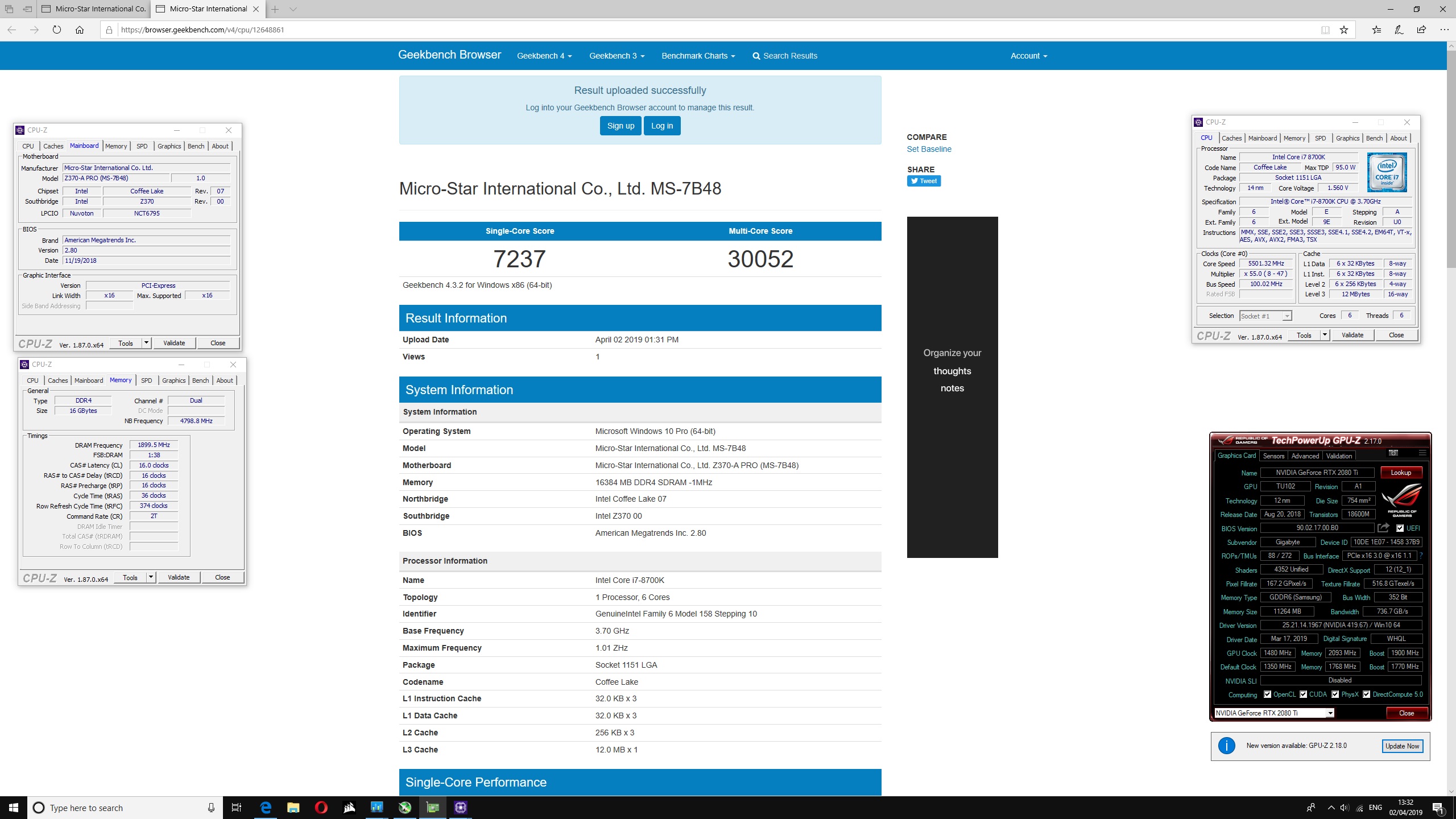Viewport: 1456px width, 819px height.
Task: Open Task View on the taskbar
Action: pos(237,808)
